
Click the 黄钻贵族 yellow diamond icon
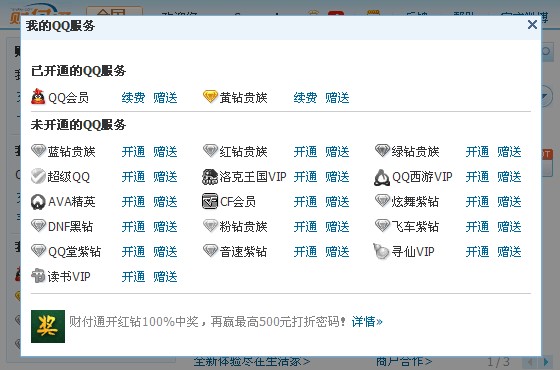pyautogui.click(x=210, y=96)
